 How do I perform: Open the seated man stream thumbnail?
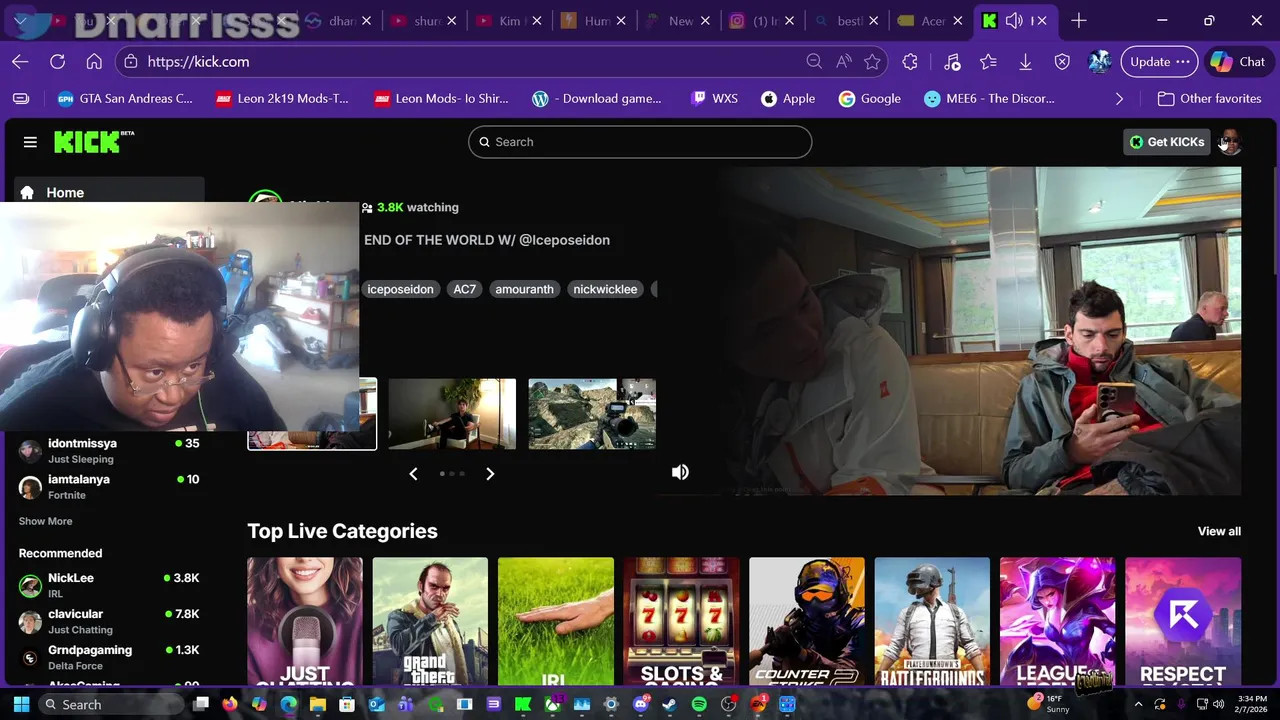coord(452,414)
